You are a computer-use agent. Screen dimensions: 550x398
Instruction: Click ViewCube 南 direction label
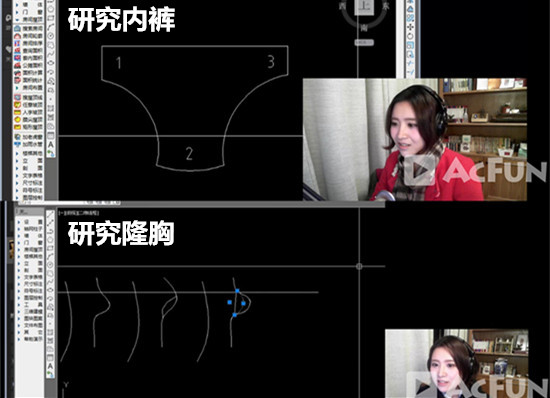pyautogui.click(x=364, y=28)
